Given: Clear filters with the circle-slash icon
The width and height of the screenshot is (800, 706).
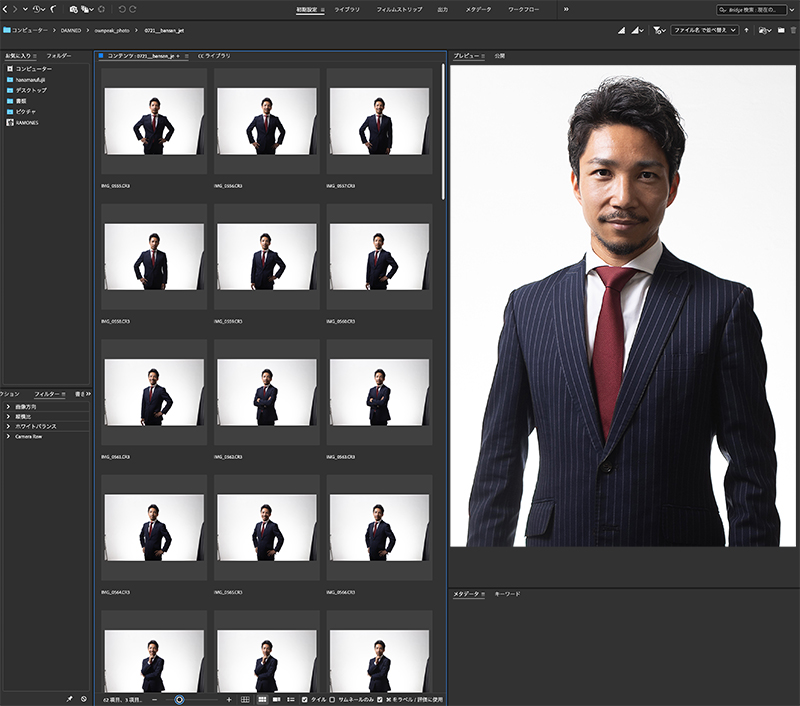Looking at the screenshot, I should [84, 699].
